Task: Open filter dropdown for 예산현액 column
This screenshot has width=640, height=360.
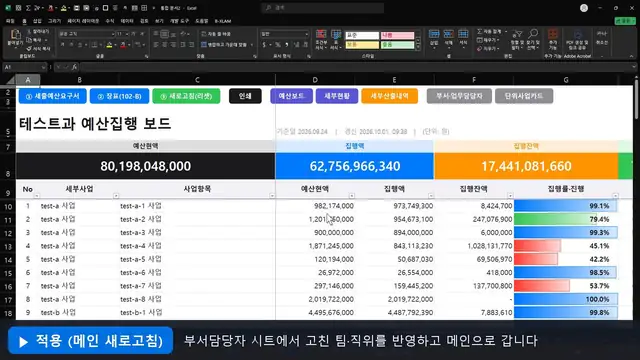Action: pos(351,196)
